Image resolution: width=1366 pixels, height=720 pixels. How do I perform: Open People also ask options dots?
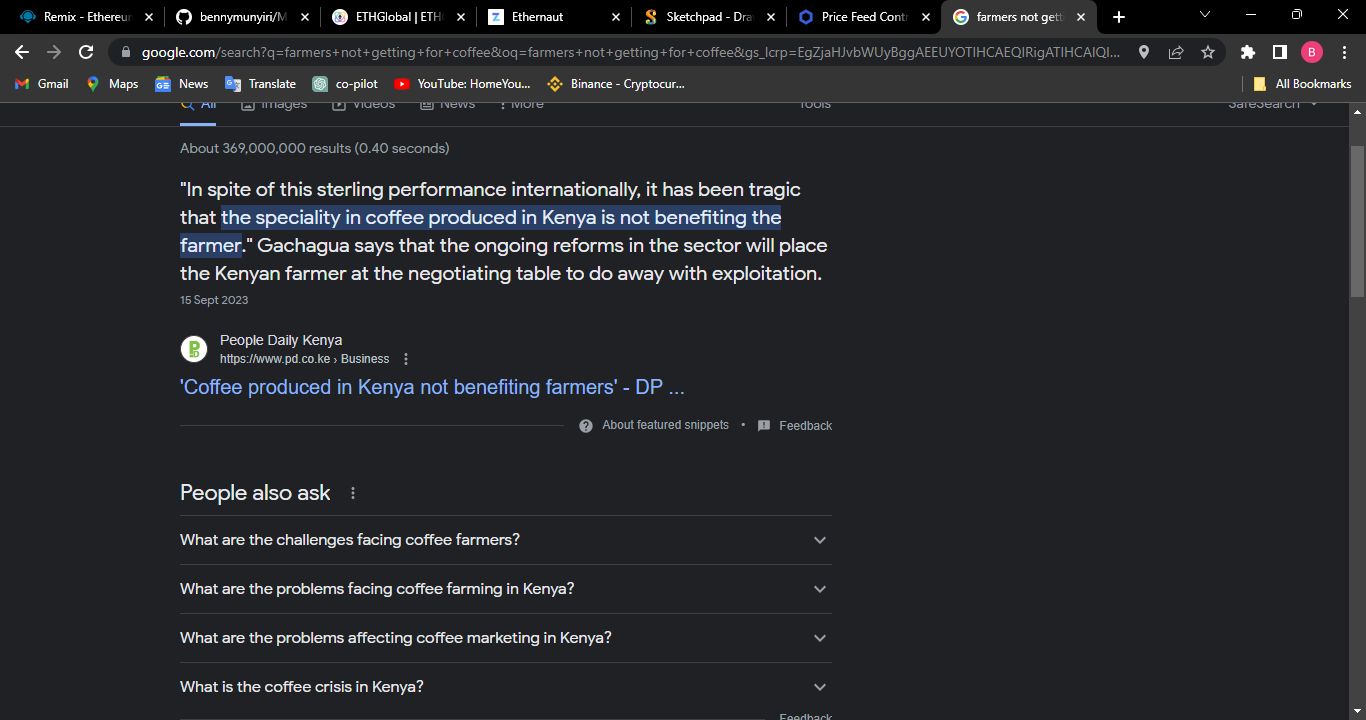point(352,493)
